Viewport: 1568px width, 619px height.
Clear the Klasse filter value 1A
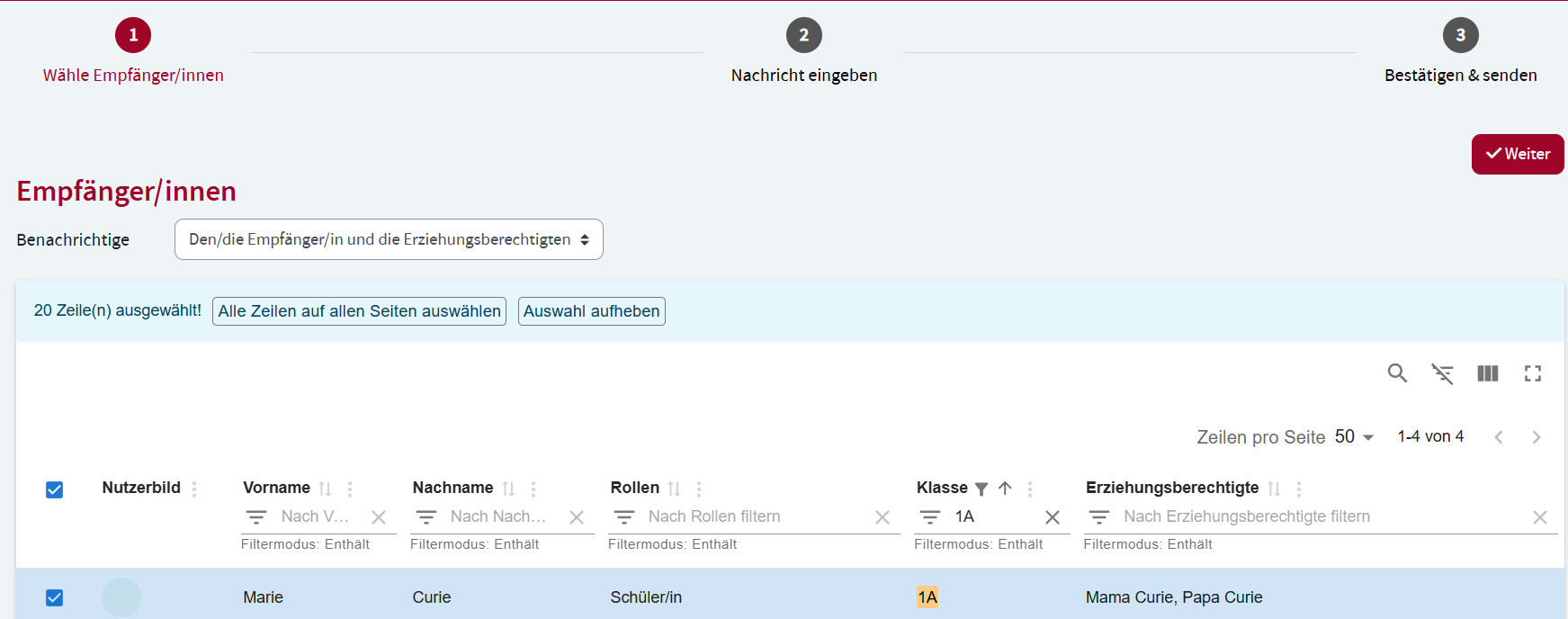pyautogui.click(x=1052, y=517)
